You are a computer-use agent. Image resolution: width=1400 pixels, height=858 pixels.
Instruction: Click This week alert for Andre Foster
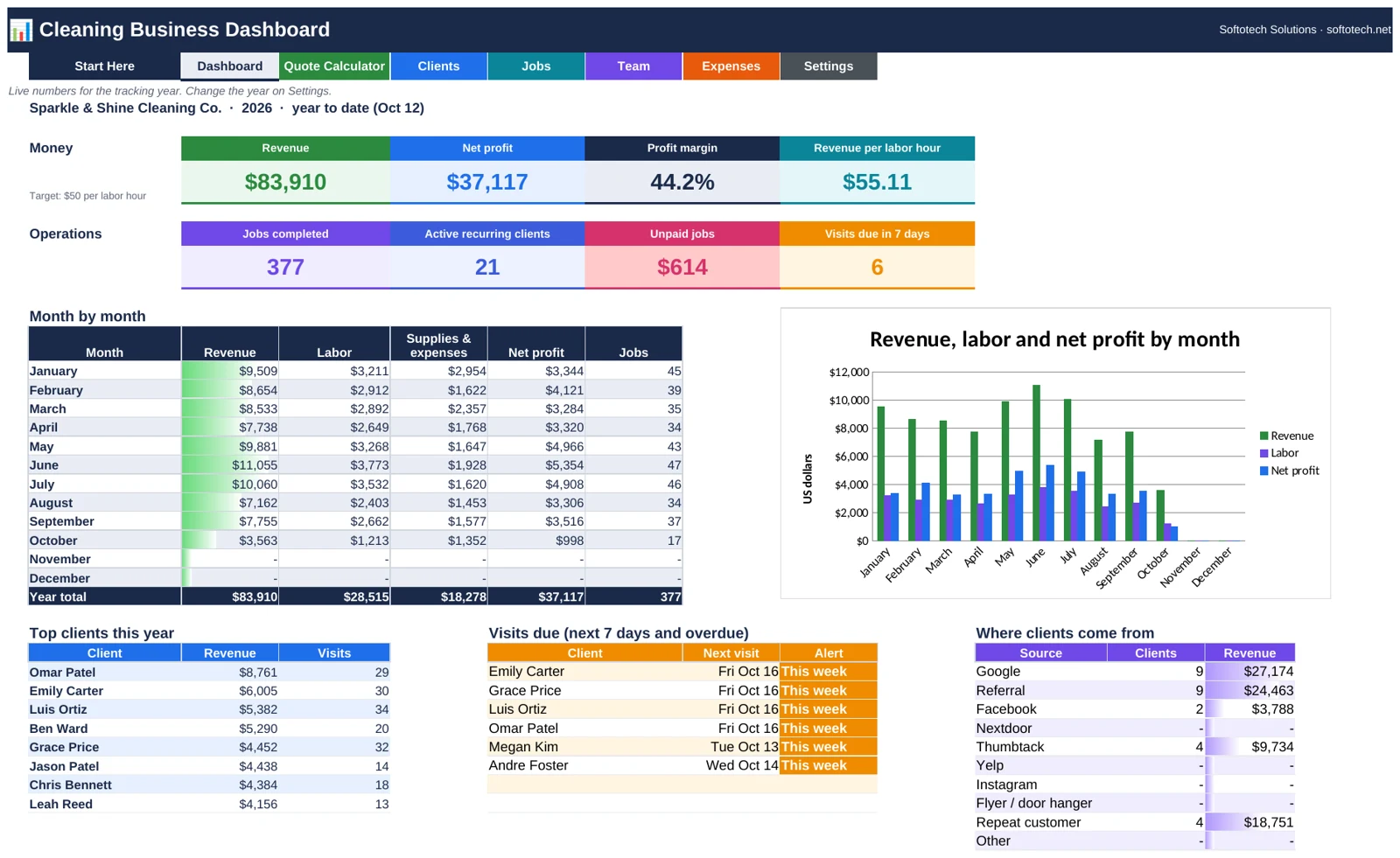[828, 765]
